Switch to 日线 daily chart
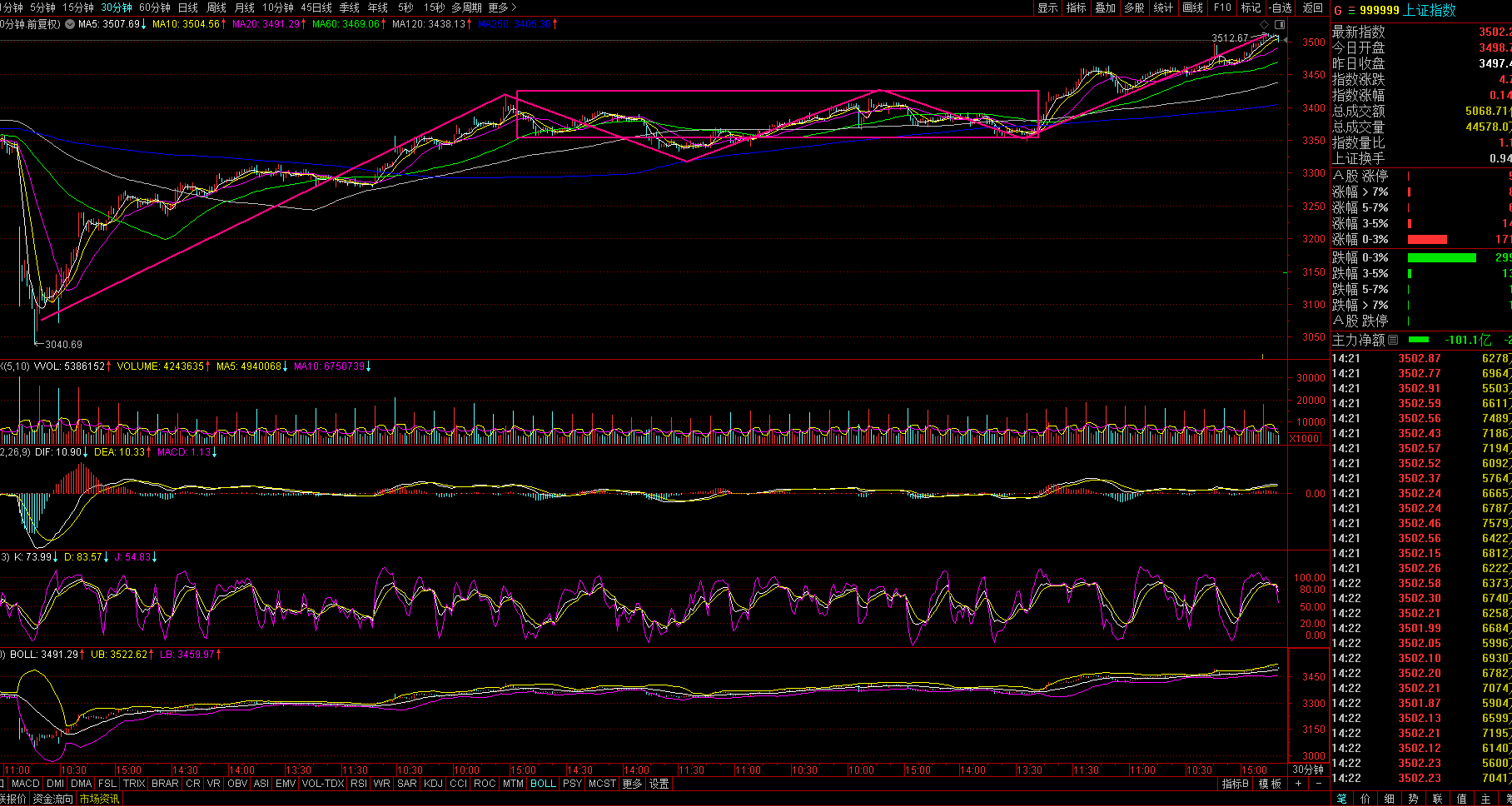 coord(188,7)
